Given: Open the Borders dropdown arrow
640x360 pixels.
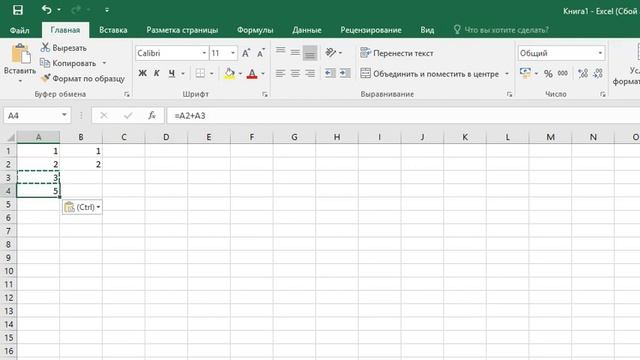Looking at the screenshot, I should pos(211,73).
